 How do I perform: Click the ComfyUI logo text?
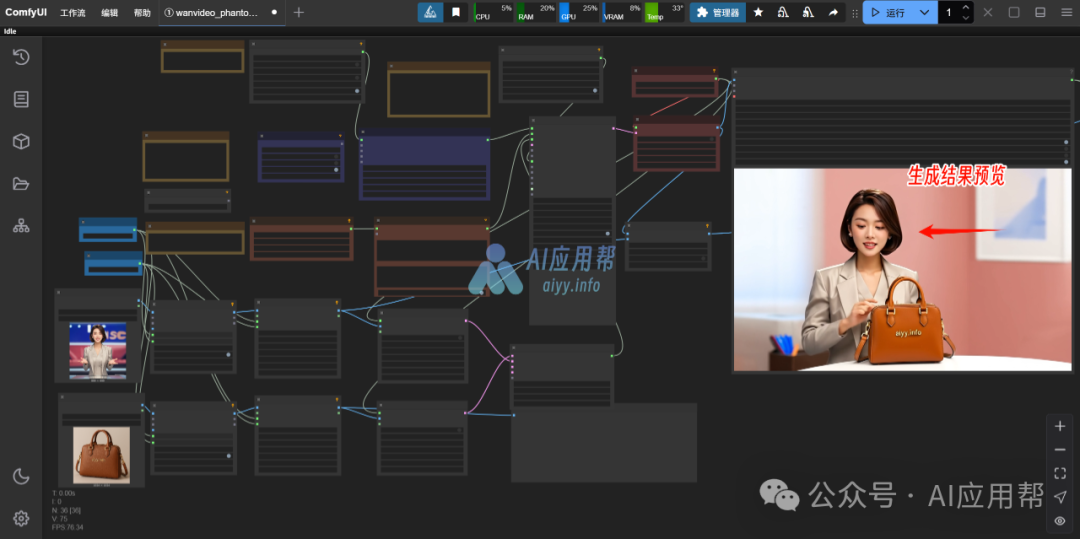(26, 12)
